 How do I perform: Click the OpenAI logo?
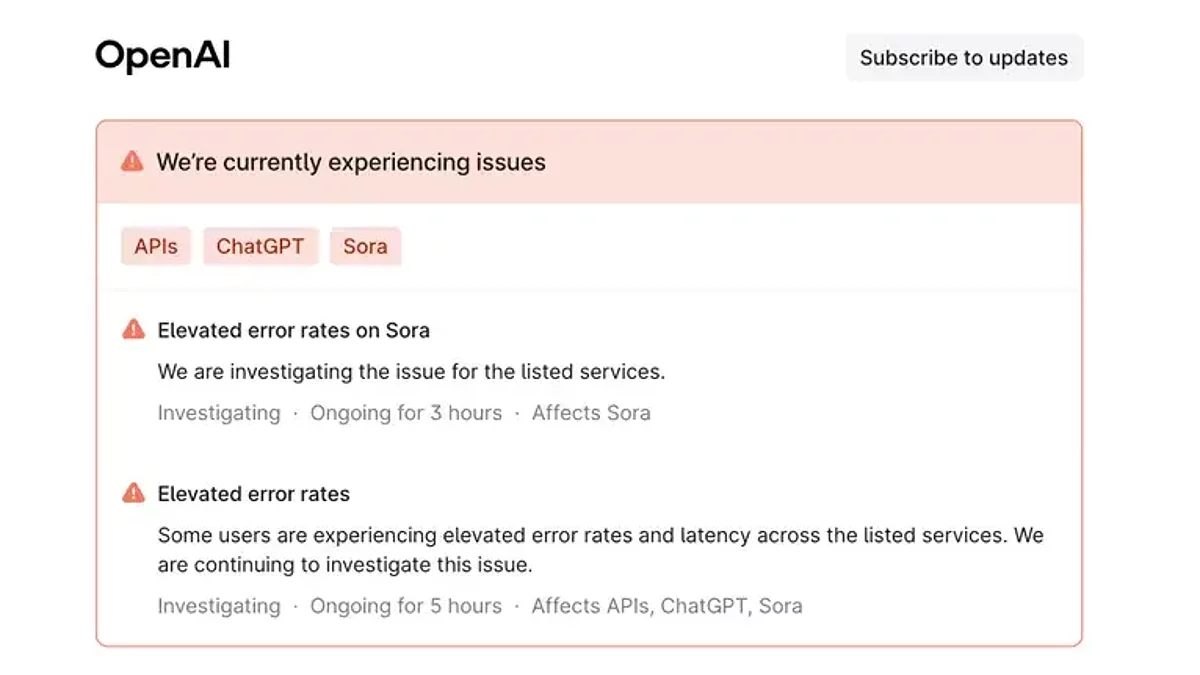tap(163, 56)
